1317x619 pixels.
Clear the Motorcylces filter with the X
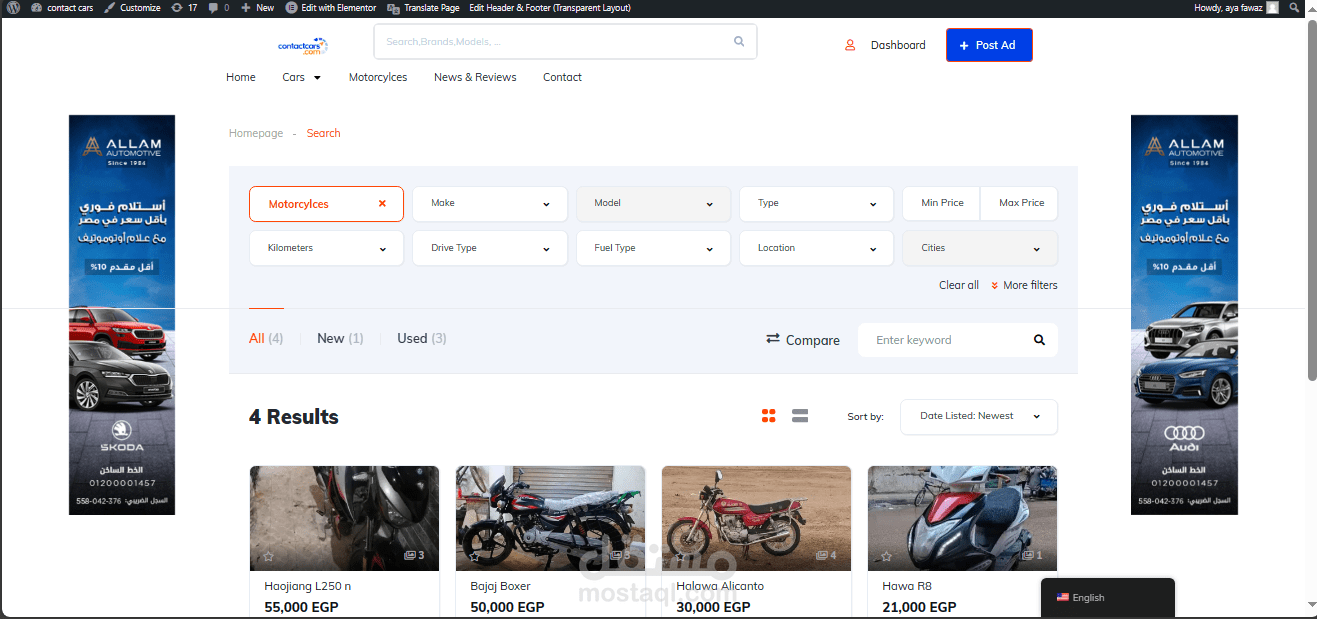point(382,204)
